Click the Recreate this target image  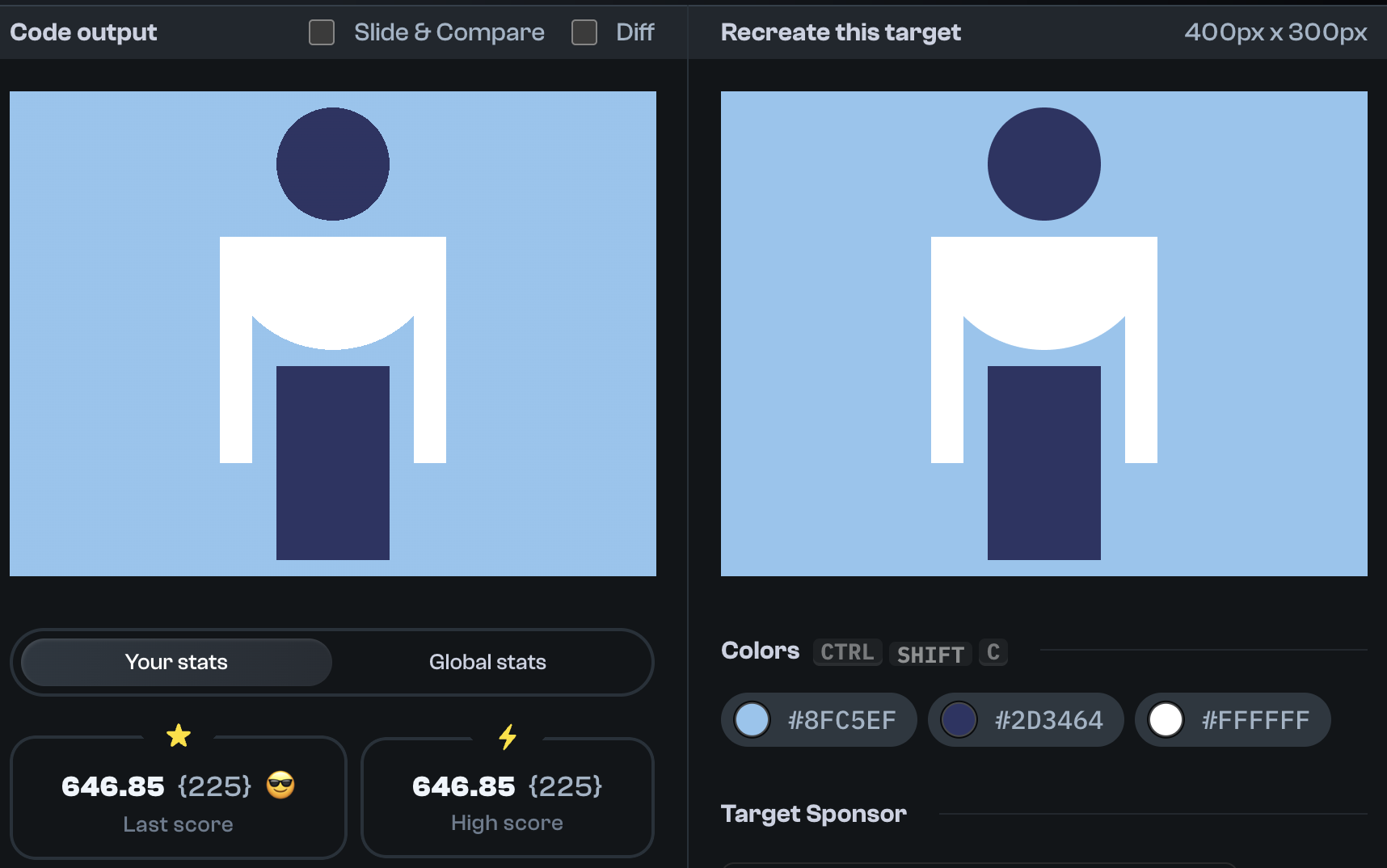[x=1044, y=334]
